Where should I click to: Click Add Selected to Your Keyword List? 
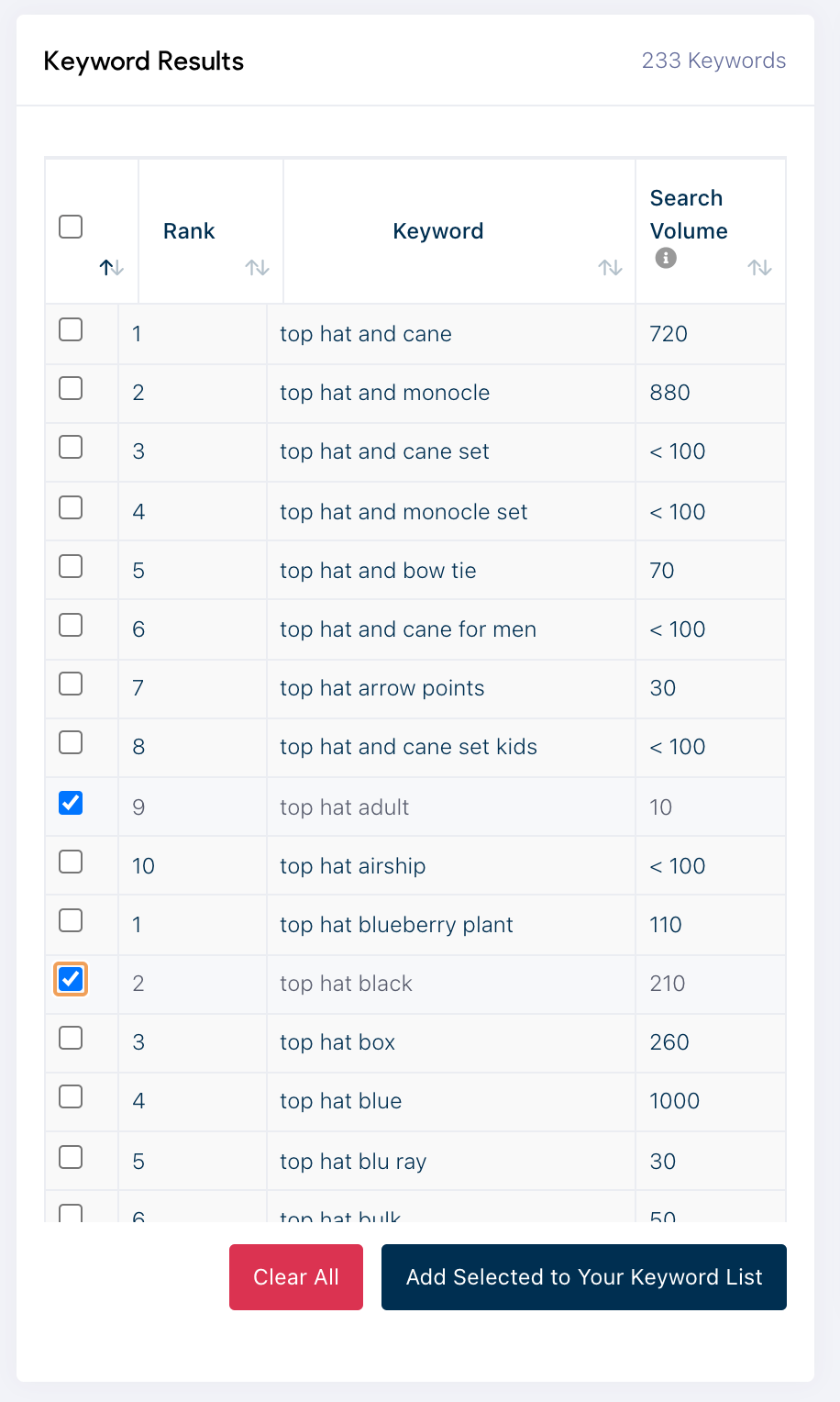(x=583, y=1277)
